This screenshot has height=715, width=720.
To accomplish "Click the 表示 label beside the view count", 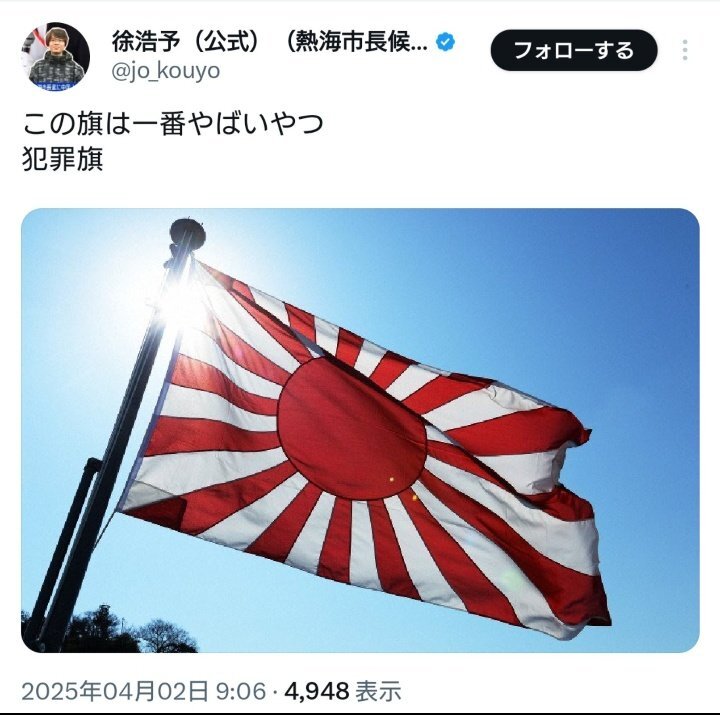I will pos(379,691).
